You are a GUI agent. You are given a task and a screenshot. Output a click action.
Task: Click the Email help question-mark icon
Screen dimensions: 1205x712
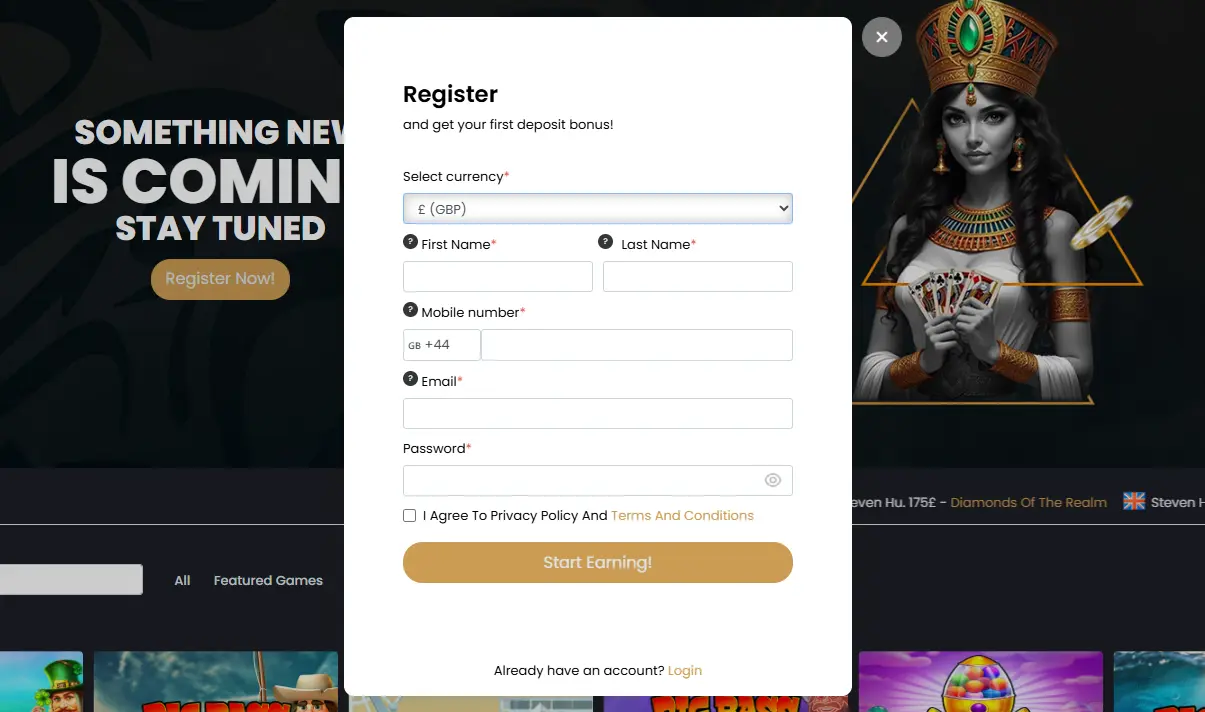[x=410, y=379]
